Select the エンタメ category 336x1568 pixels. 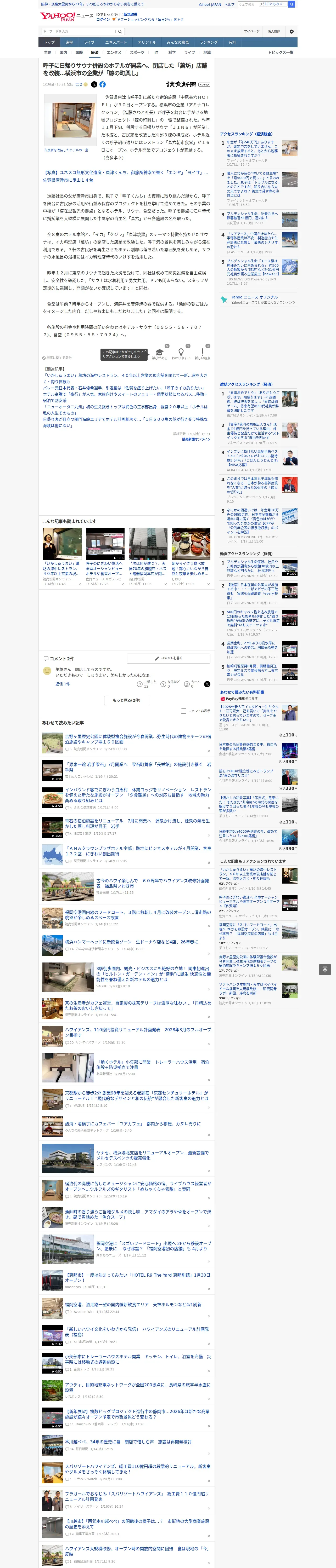114,52
